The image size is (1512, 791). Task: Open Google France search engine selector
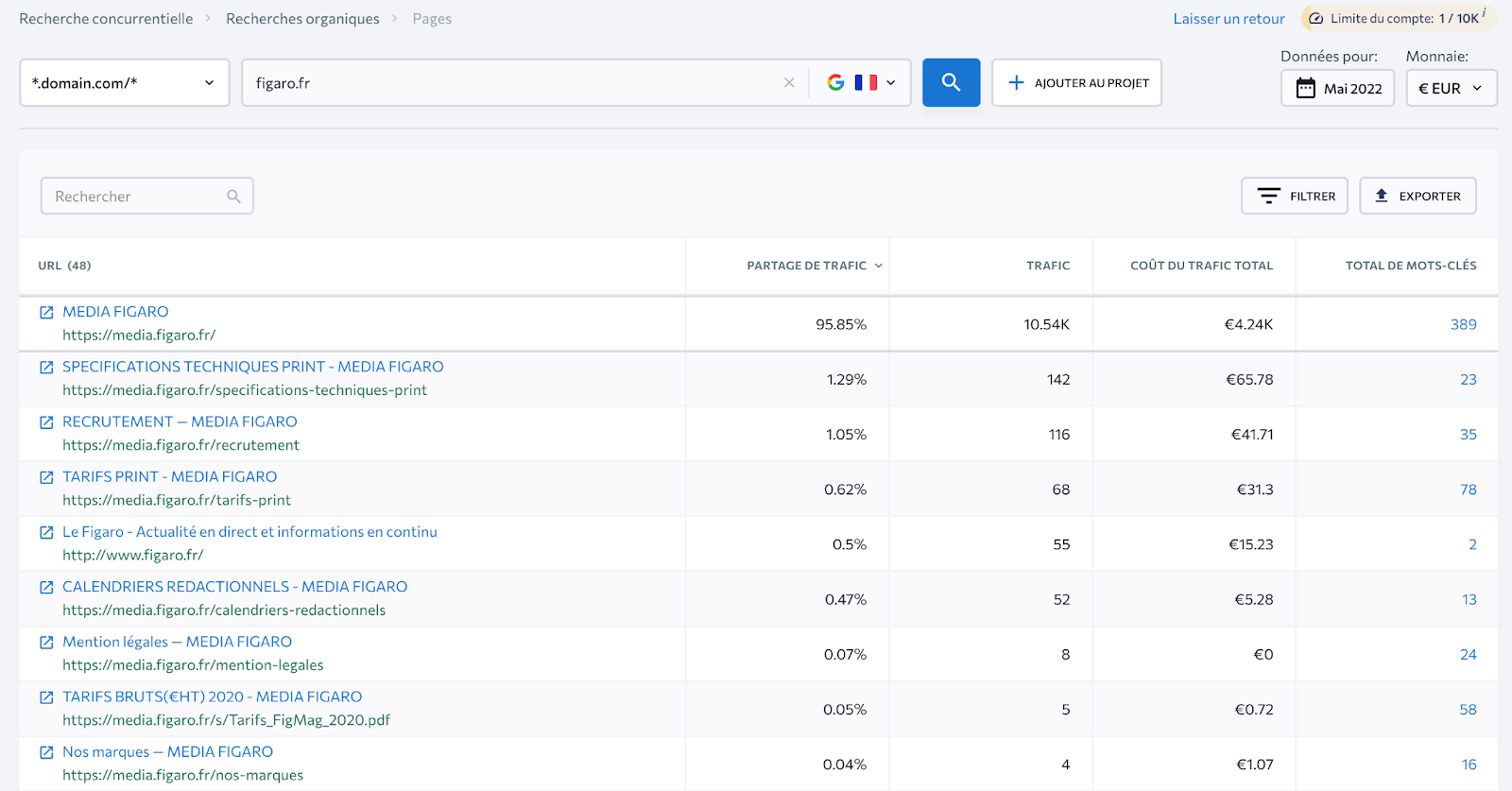pyautogui.click(x=861, y=82)
